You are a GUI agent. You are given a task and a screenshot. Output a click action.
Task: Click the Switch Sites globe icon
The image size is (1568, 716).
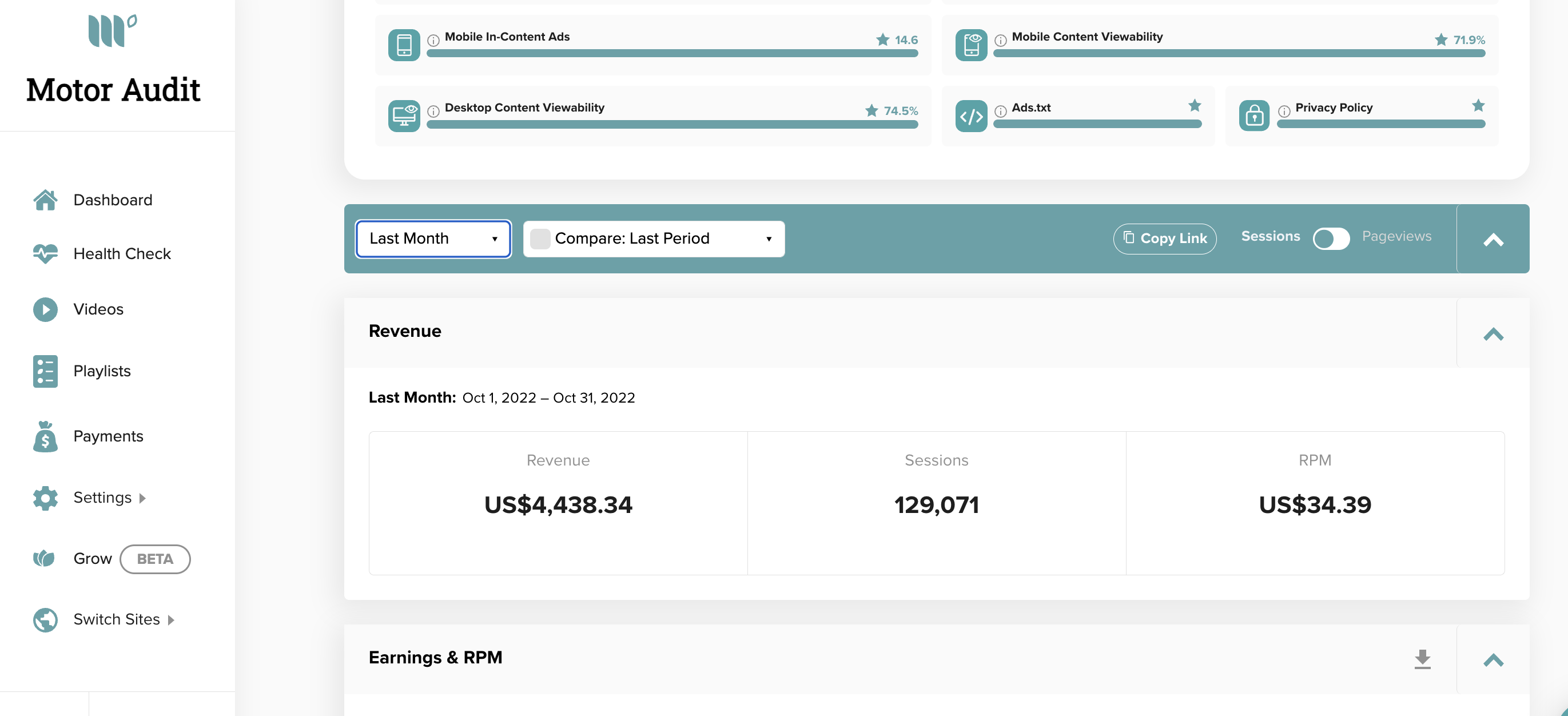[x=46, y=620]
